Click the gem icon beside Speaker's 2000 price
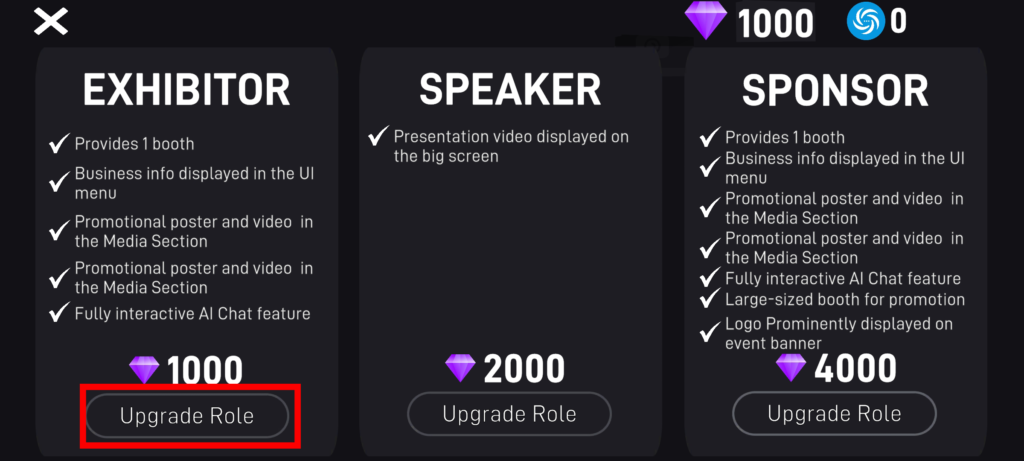The width and height of the screenshot is (1024, 461). click(460, 368)
